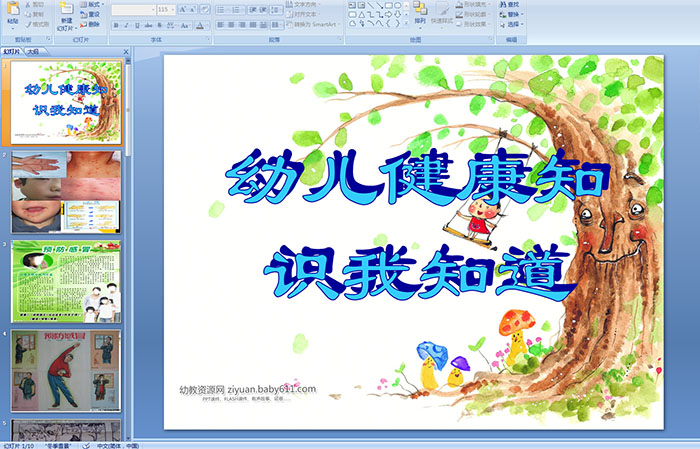This screenshot has width=700, height=449.
Task: Open the Text Direction (文字方向) menu
Action: 303,4
